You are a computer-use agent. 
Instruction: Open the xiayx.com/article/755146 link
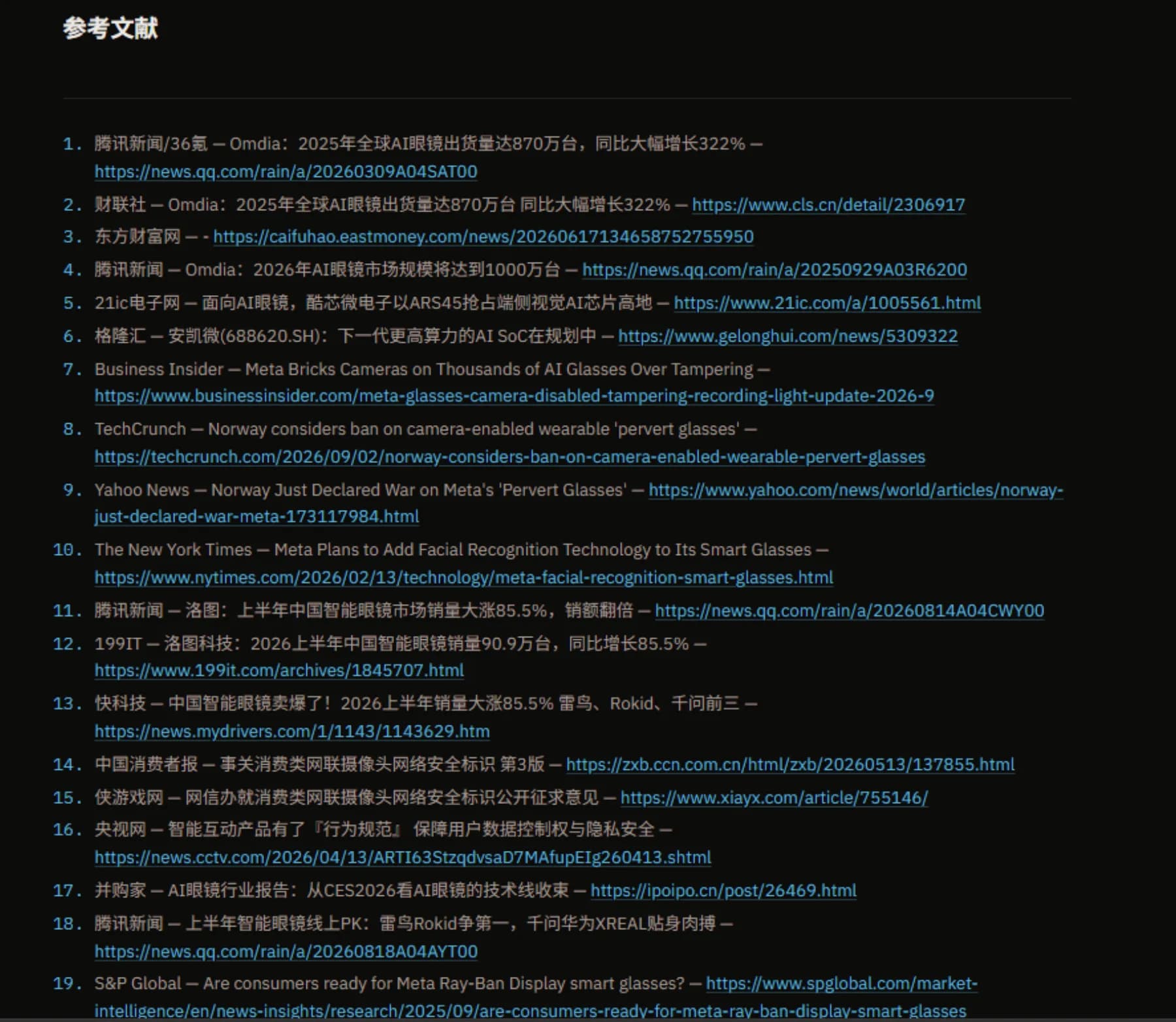774,798
